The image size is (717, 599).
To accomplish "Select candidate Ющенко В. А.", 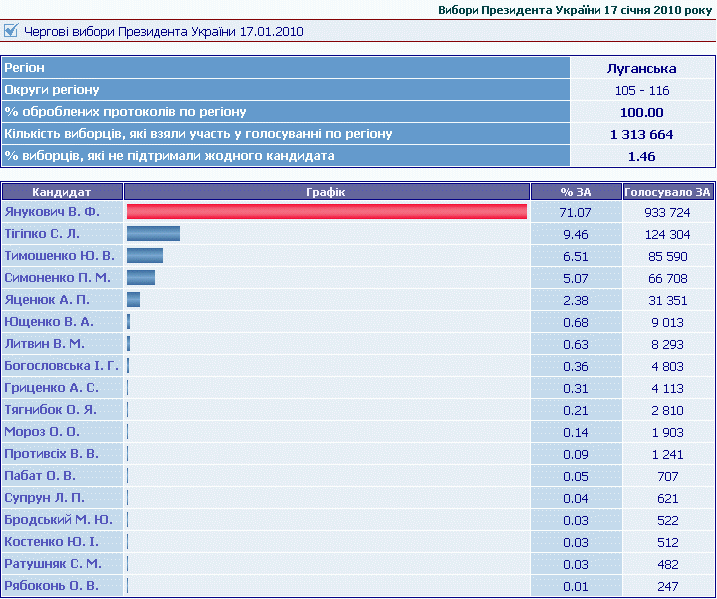I will tap(49, 322).
